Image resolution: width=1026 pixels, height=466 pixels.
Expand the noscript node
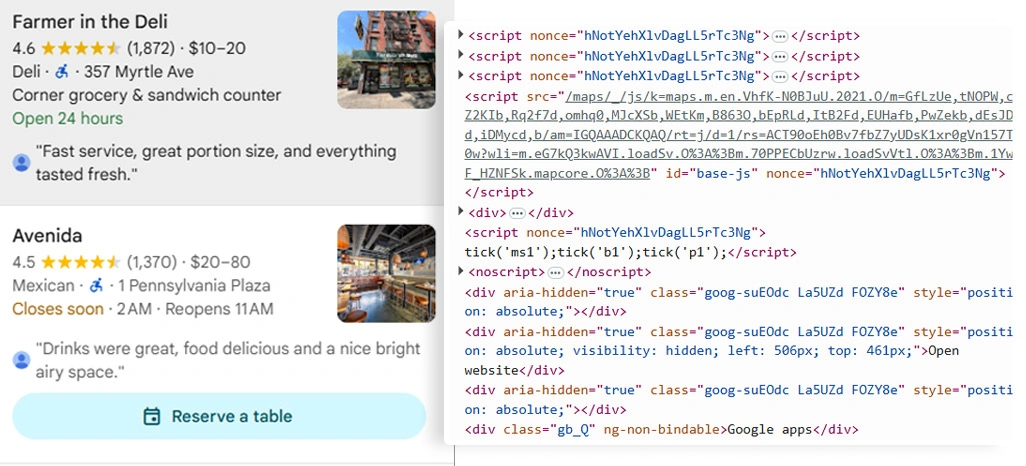pyautogui.click(x=461, y=271)
